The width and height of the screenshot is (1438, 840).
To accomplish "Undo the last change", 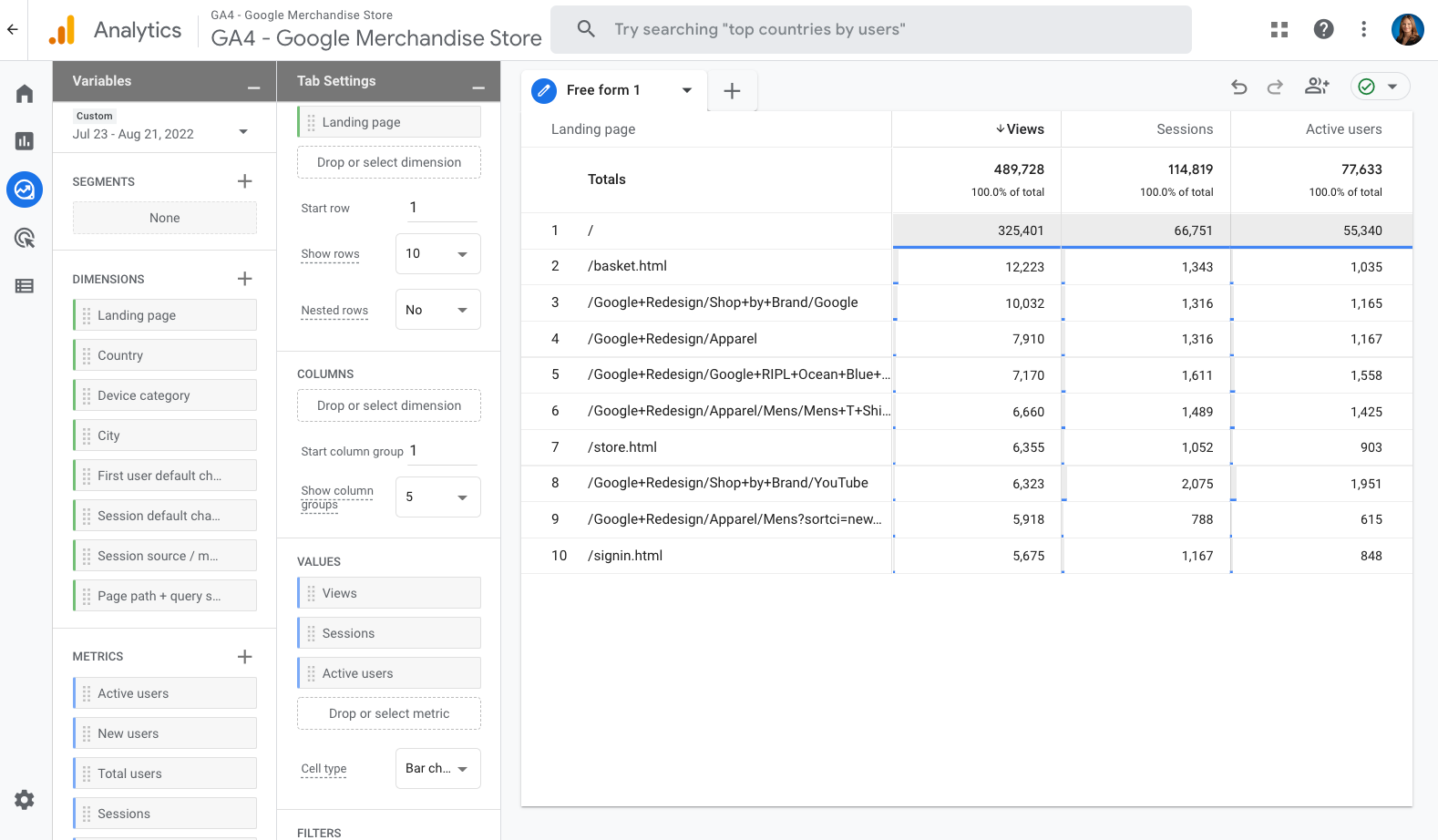I will pyautogui.click(x=1239, y=87).
